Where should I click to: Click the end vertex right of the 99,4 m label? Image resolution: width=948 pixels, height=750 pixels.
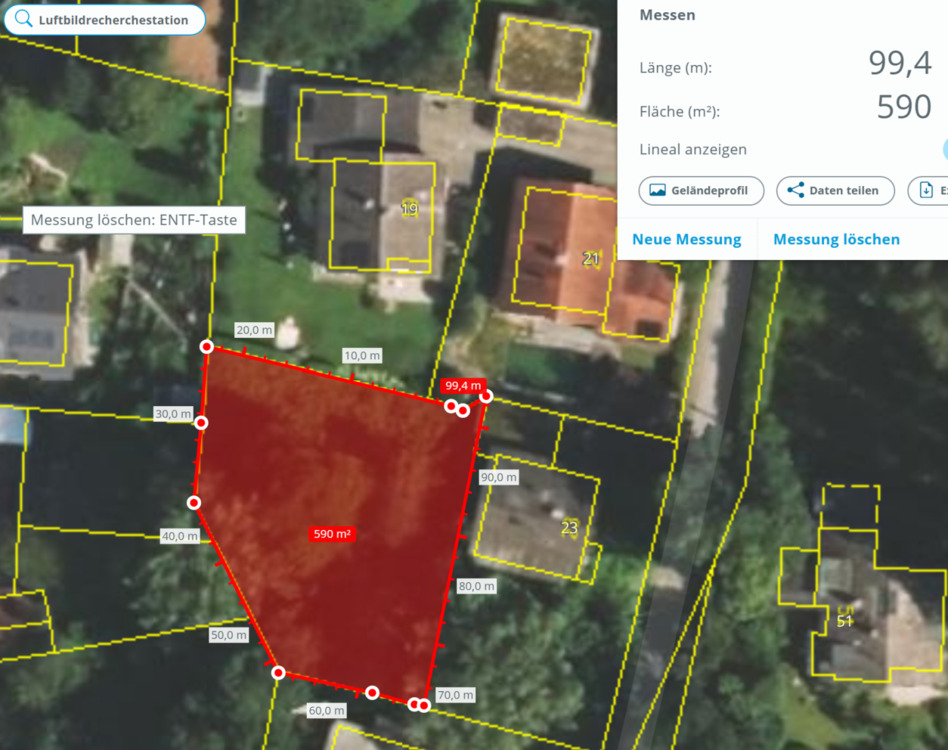tap(486, 396)
